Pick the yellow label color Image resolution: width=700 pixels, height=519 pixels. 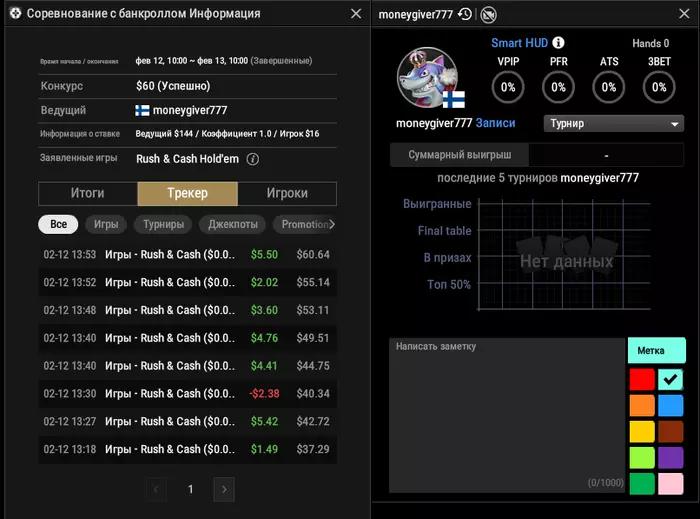(x=642, y=432)
